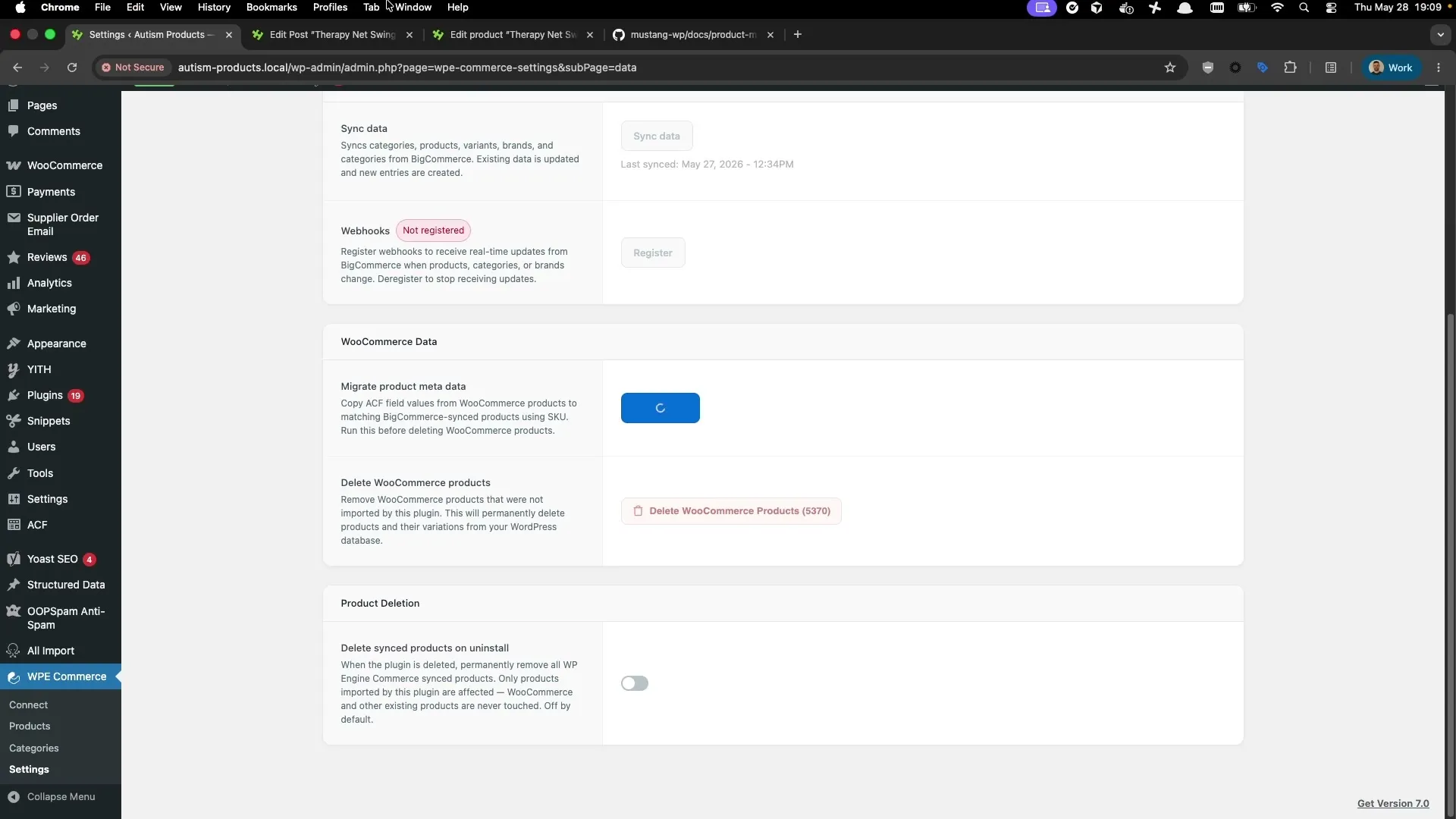Viewport: 1456px width, 819px height.
Task: Click the Payments sidebar icon
Action: click(14, 192)
